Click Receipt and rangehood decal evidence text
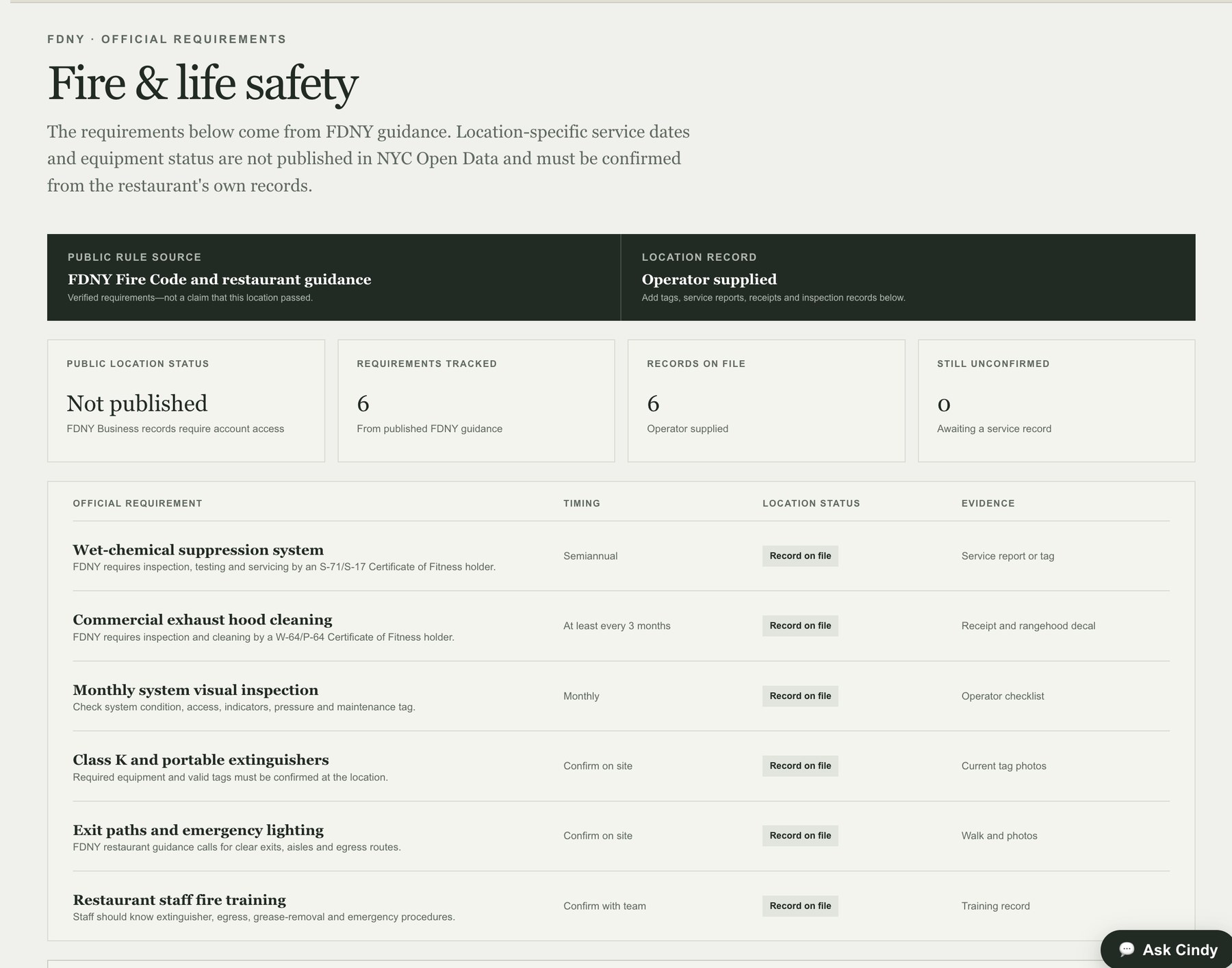The height and width of the screenshot is (968, 1232). pyautogui.click(x=1028, y=626)
